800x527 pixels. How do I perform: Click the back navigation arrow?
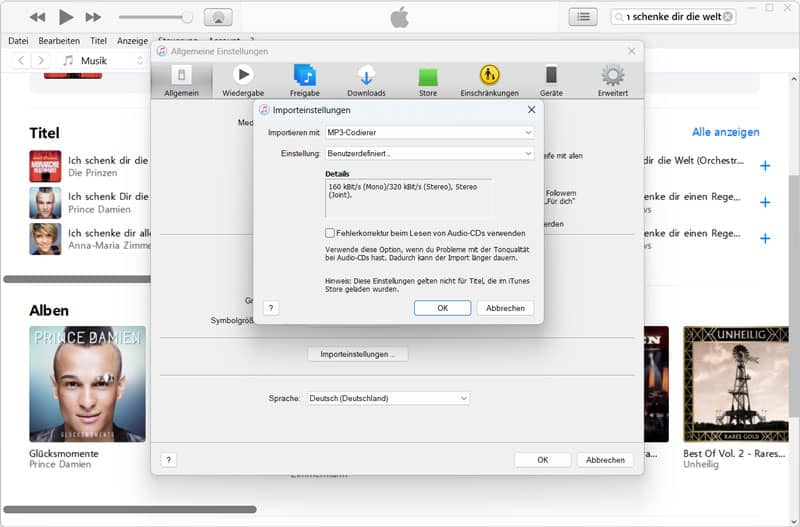[21, 61]
